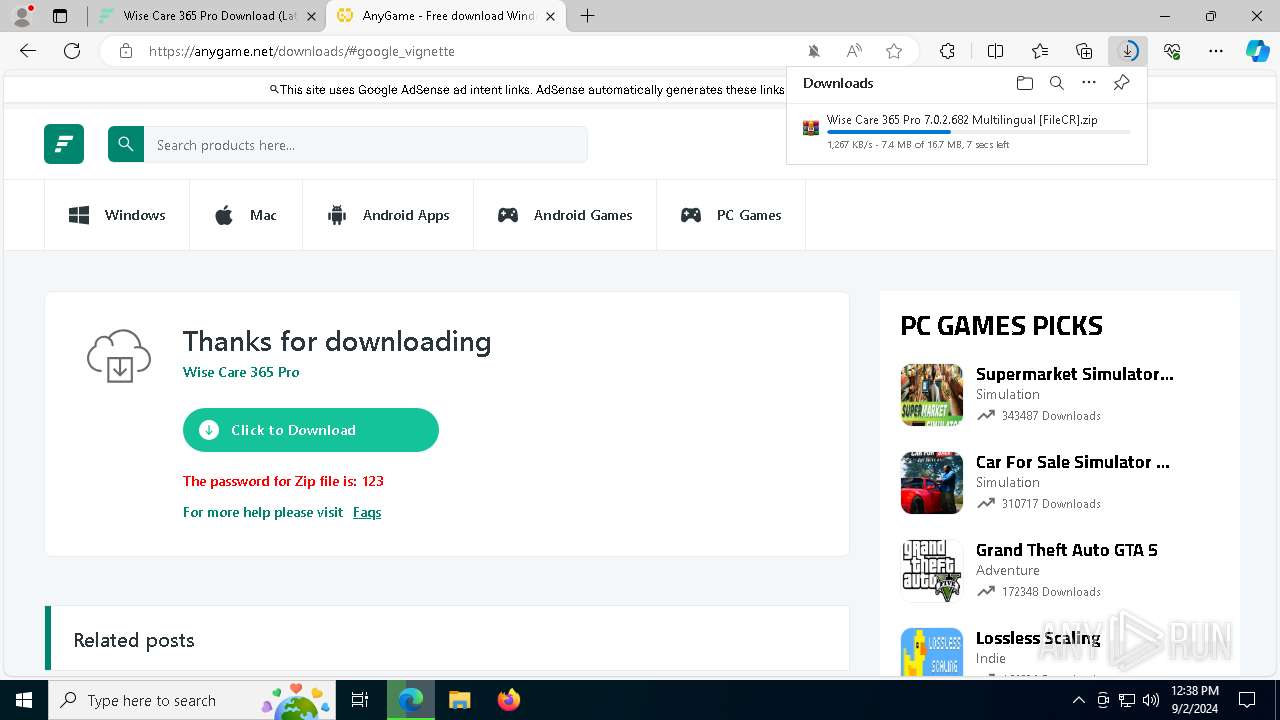1280x720 pixels.
Task: Click the Wise Care zip download progress bar
Action: (x=979, y=132)
